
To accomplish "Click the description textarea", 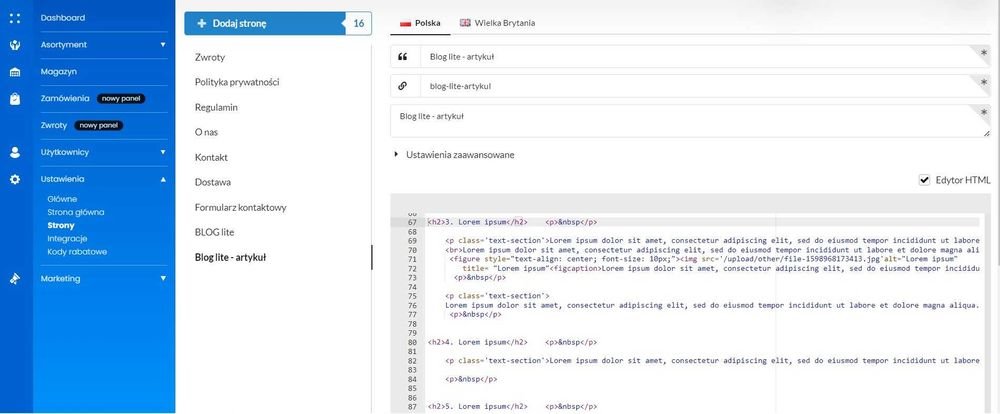I will 691,121.
